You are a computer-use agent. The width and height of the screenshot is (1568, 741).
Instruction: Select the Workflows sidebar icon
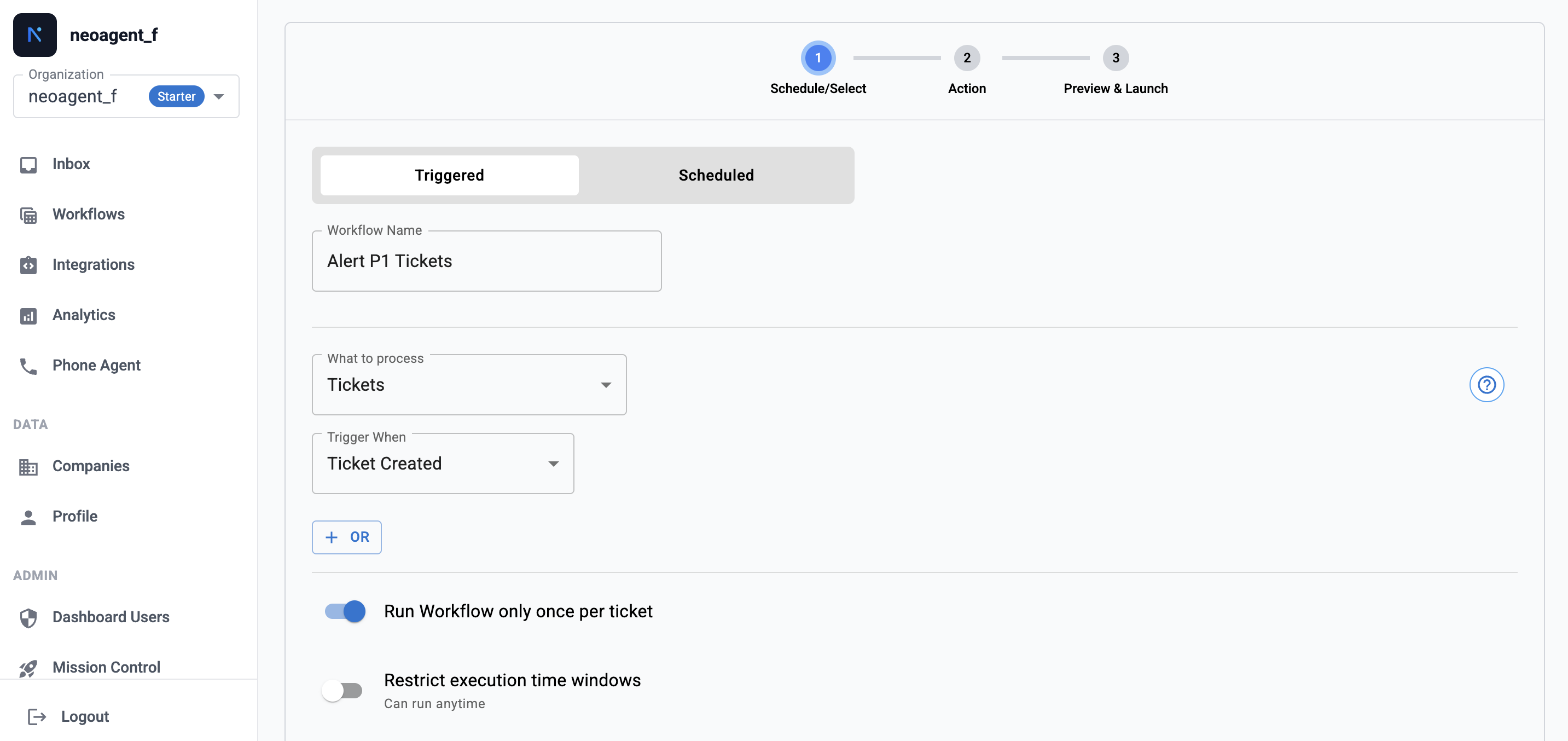28,215
